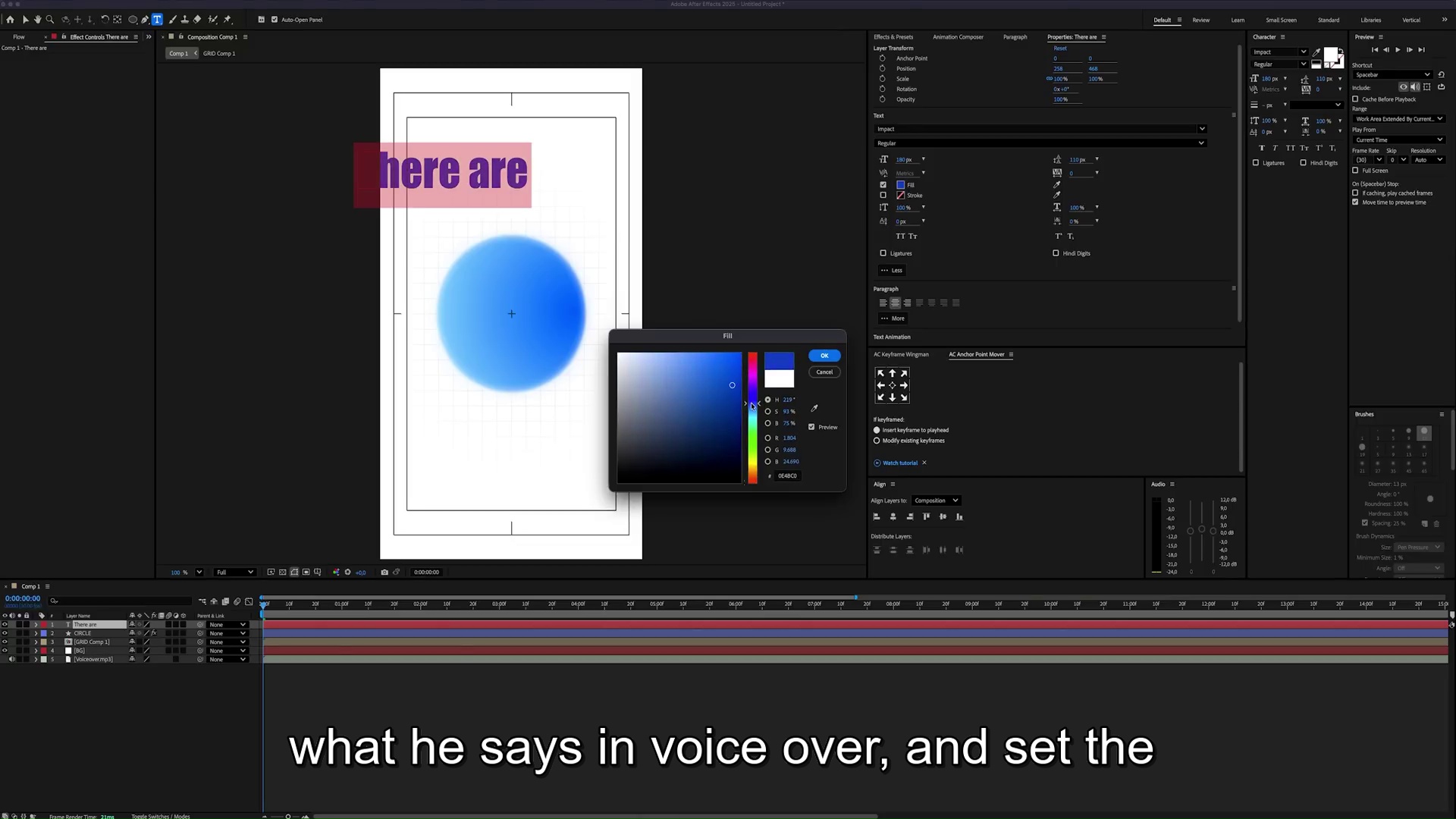
Task: Uncheck Preview in the Fill color picker
Action: pyautogui.click(x=811, y=427)
